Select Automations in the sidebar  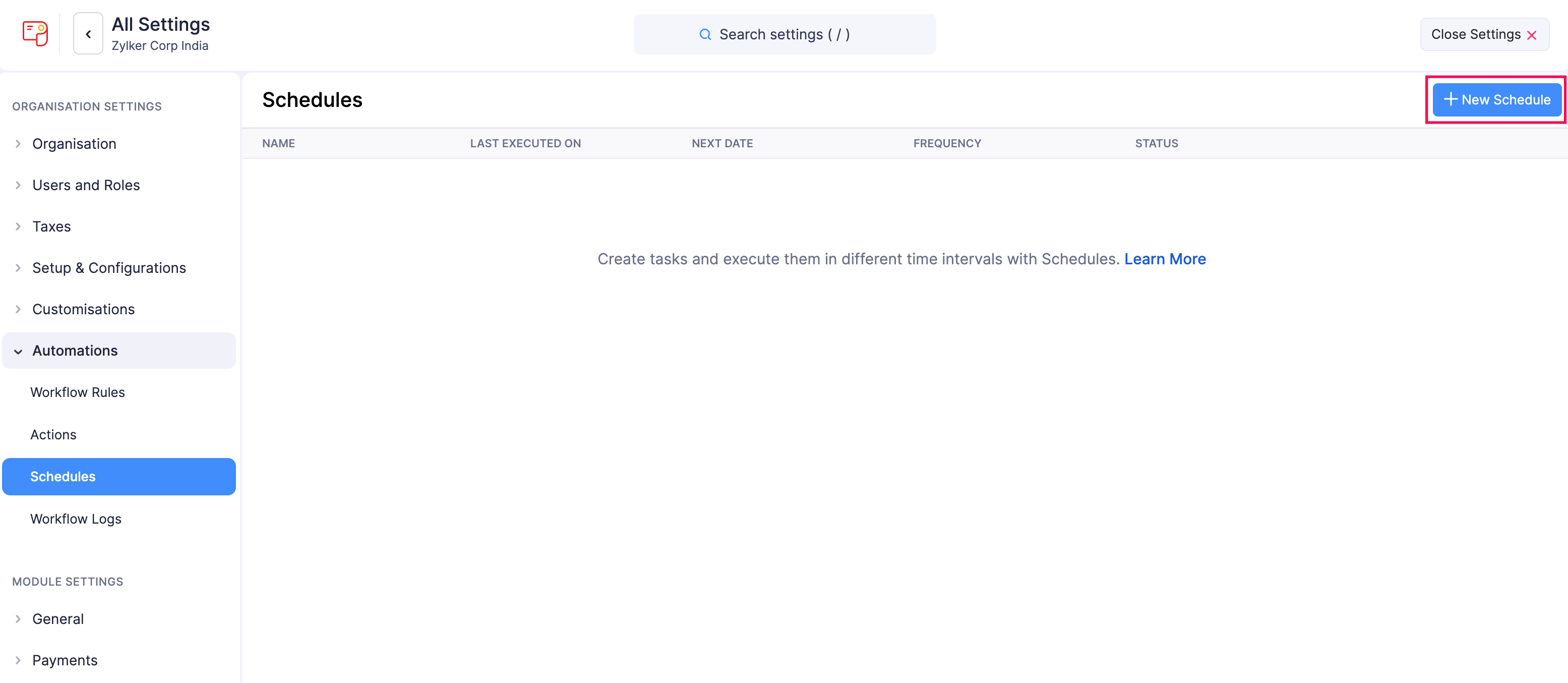(118, 351)
